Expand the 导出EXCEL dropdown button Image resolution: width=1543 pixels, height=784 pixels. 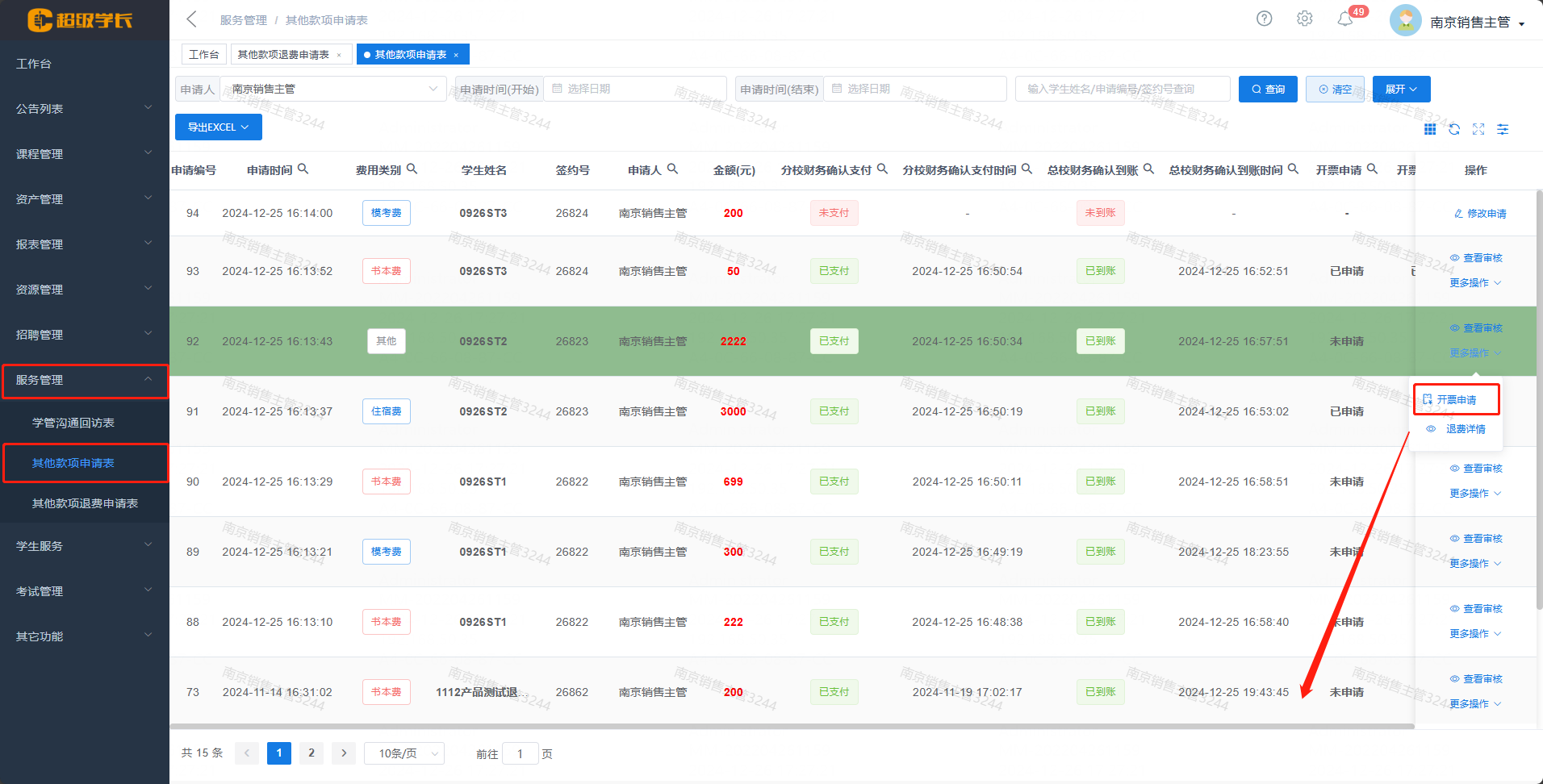click(218, 127)
